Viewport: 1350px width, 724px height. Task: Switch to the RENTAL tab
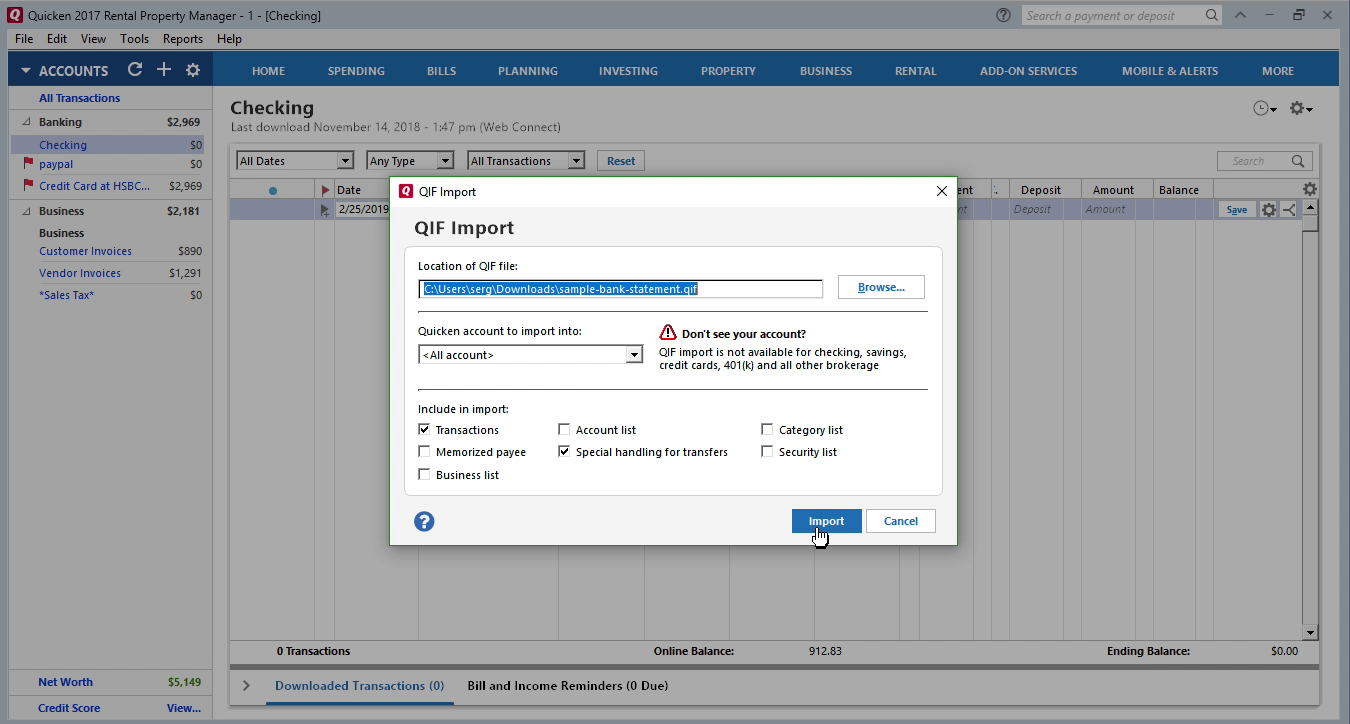click(x=915, y=71)
